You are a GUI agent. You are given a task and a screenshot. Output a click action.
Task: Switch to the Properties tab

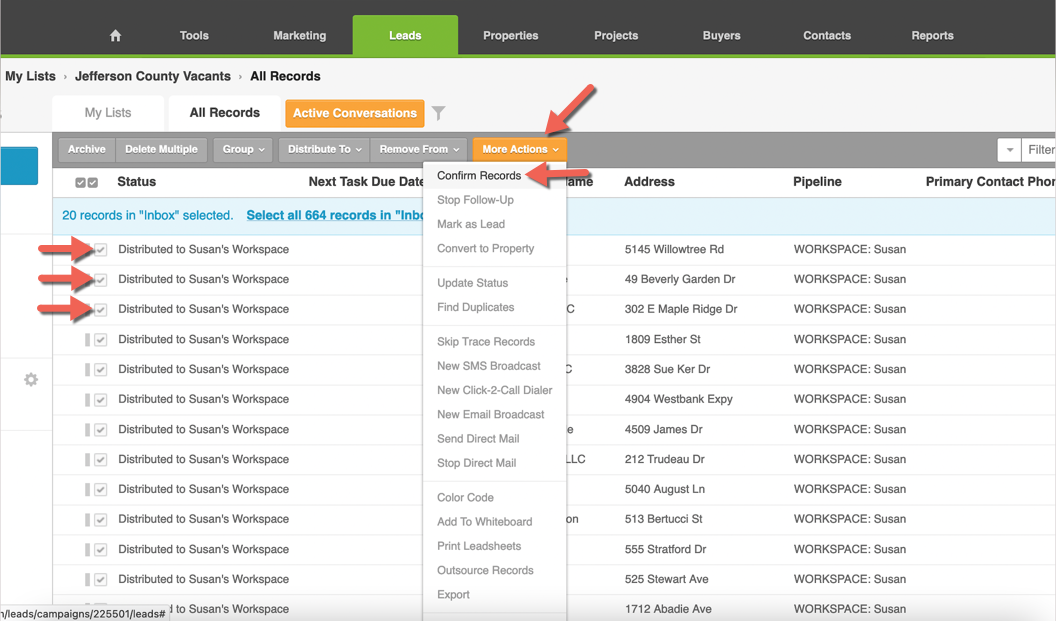[510, 36]
